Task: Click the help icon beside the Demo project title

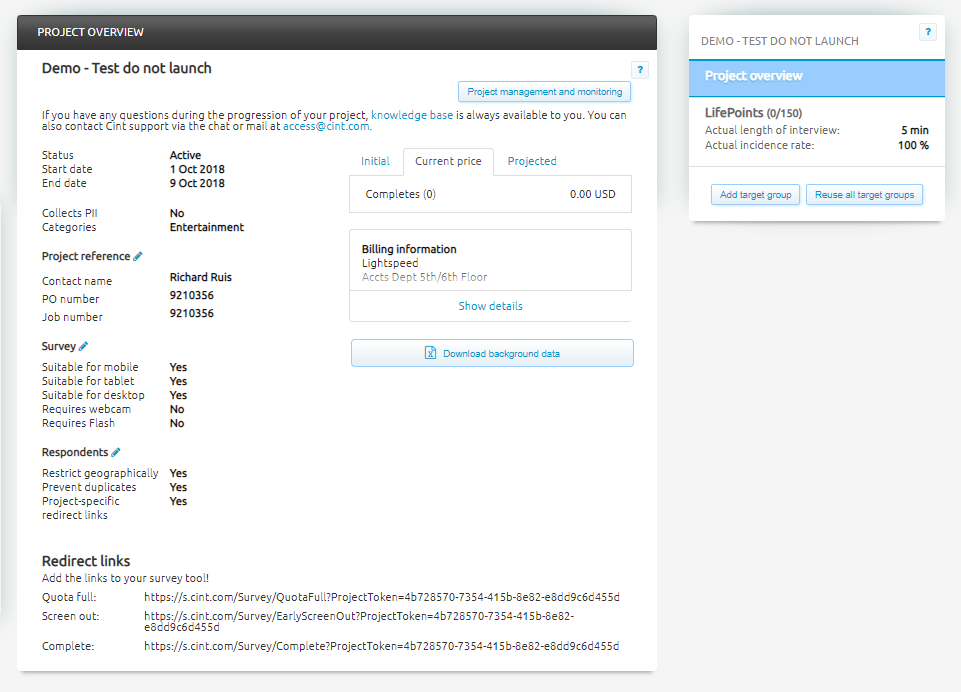Action: [640, 70]
